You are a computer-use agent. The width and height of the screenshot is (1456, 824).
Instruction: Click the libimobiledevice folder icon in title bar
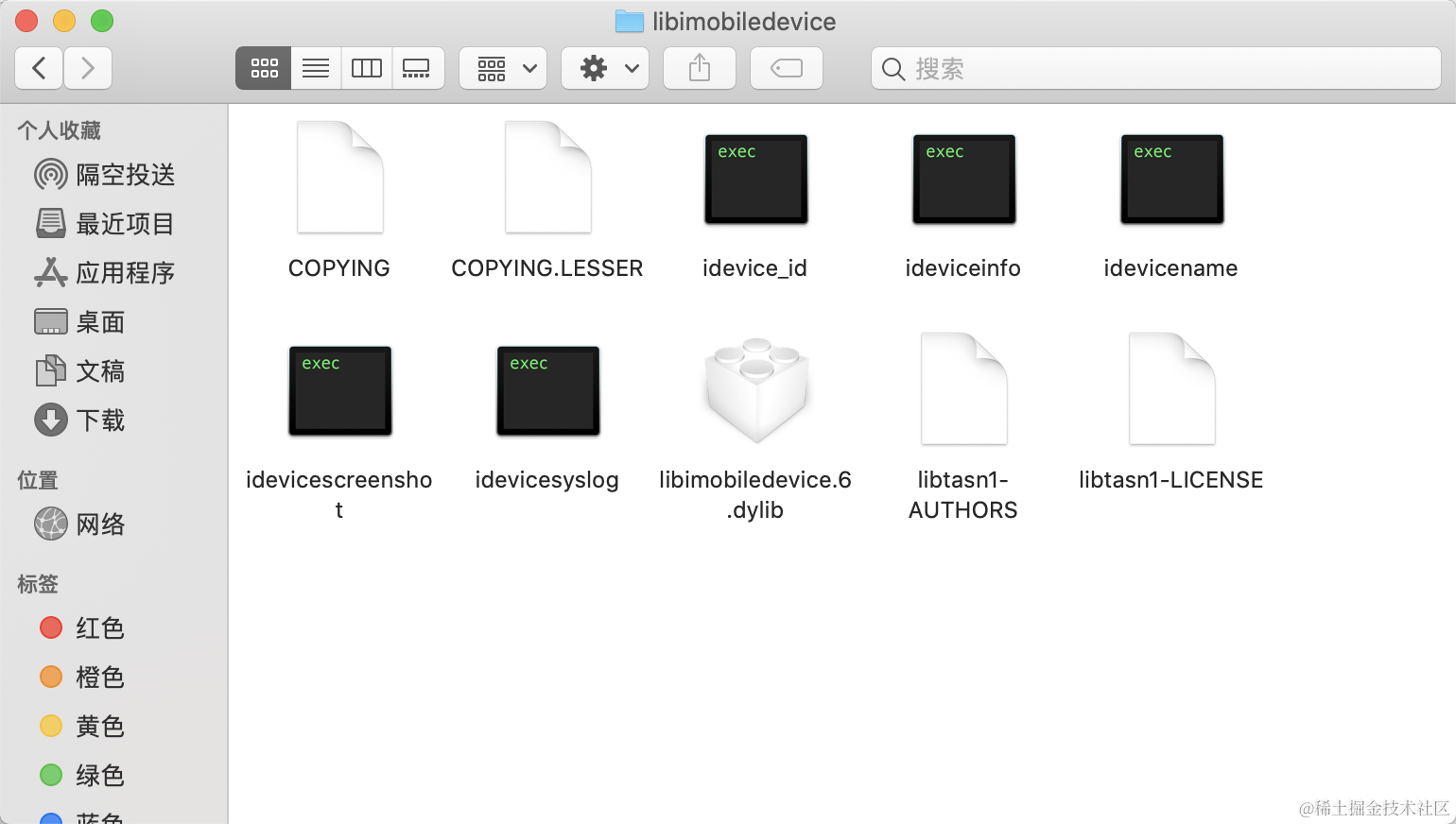(630, 21)
